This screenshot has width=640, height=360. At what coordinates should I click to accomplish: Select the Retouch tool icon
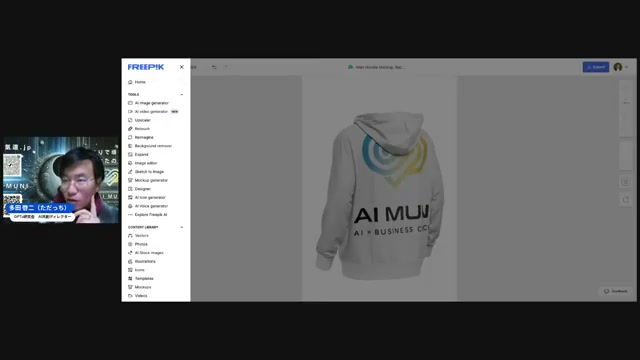130,129
